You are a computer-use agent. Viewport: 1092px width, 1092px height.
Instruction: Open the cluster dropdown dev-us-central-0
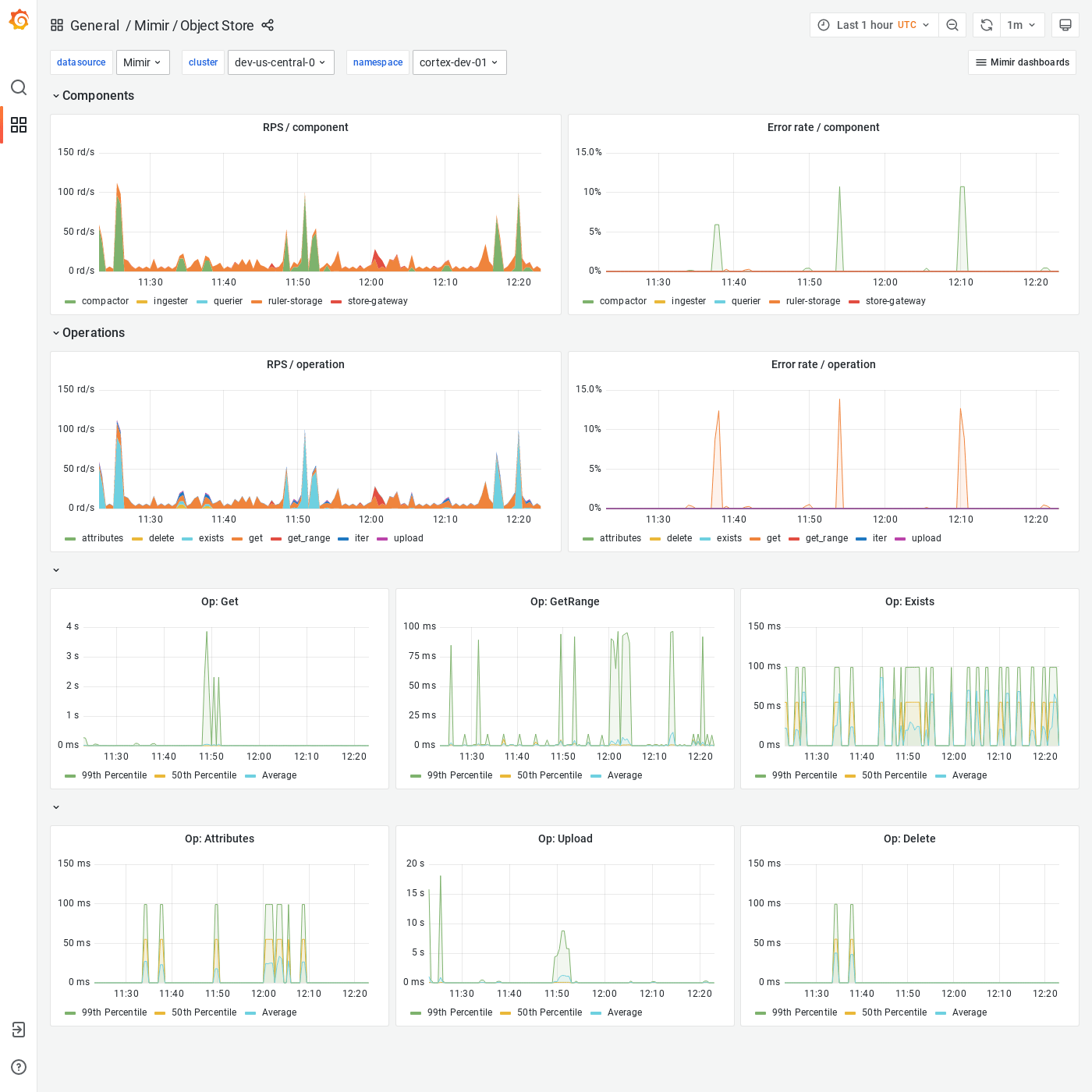tap(281, 62)
